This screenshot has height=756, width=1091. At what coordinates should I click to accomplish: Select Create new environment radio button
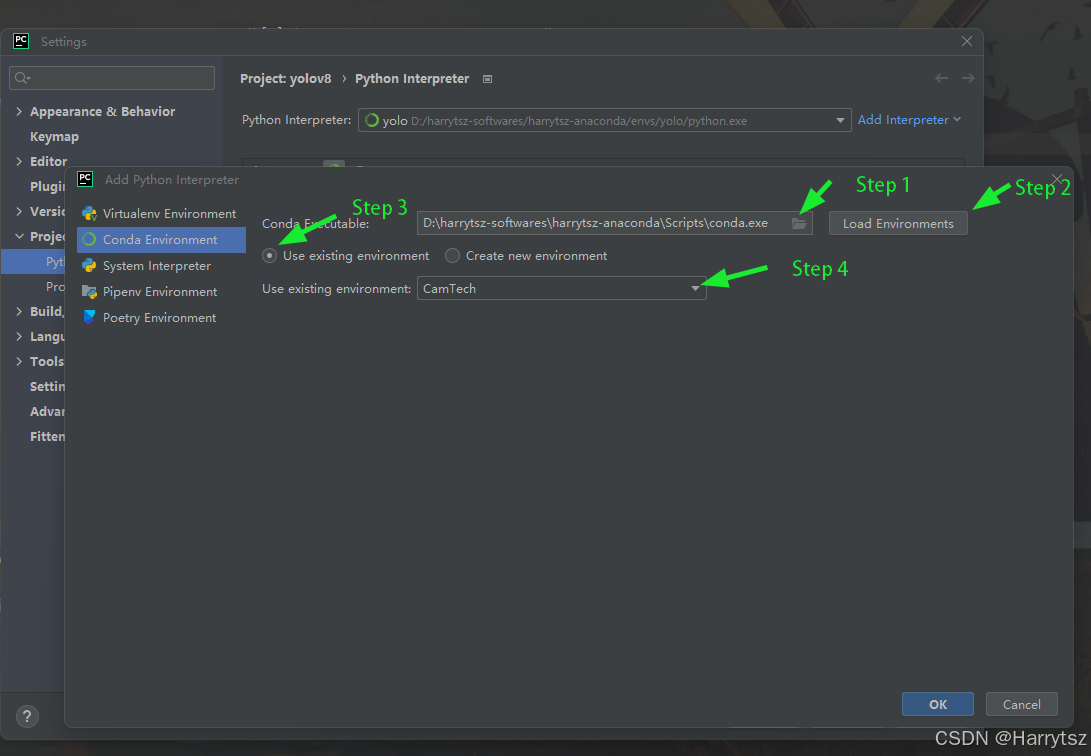[x=452, y=256]
